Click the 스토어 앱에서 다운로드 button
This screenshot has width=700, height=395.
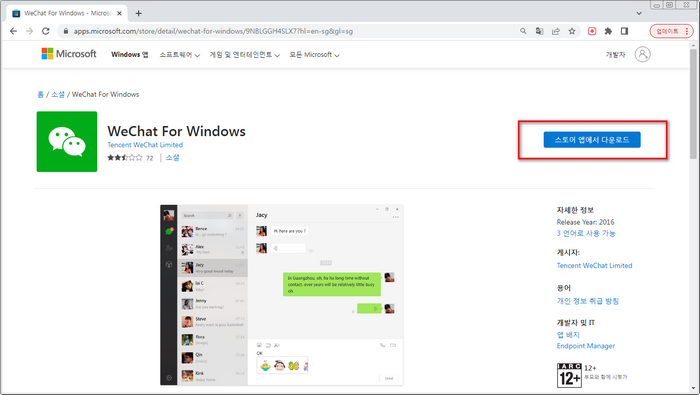click(592, 140)
